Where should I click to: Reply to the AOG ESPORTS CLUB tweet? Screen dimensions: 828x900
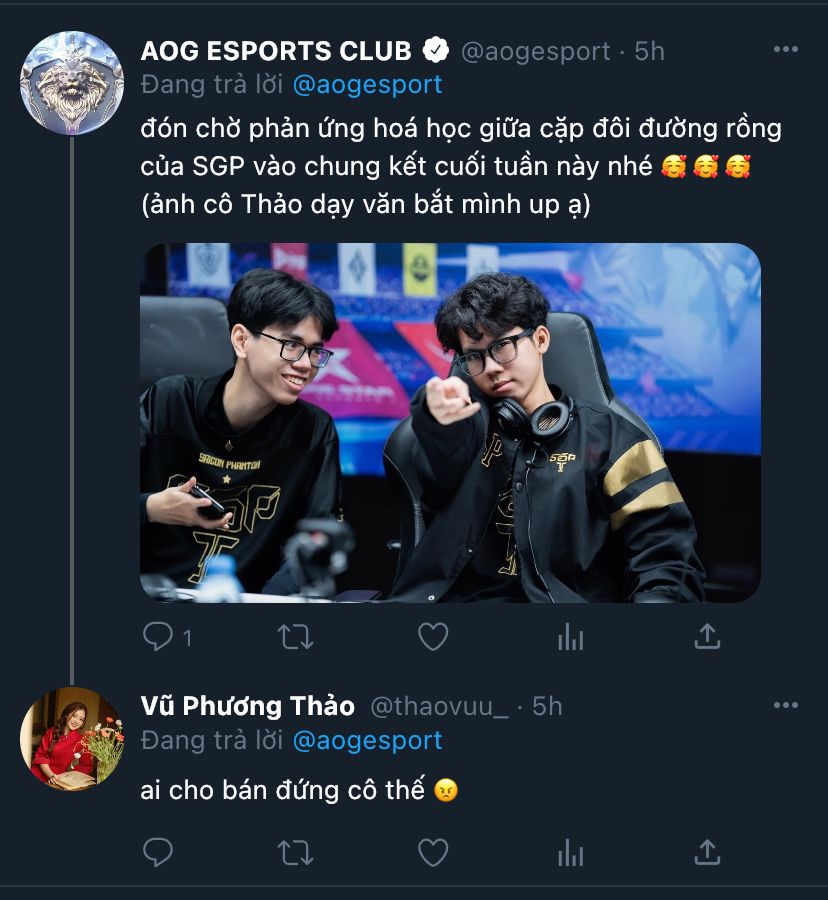tap(158, 637)
